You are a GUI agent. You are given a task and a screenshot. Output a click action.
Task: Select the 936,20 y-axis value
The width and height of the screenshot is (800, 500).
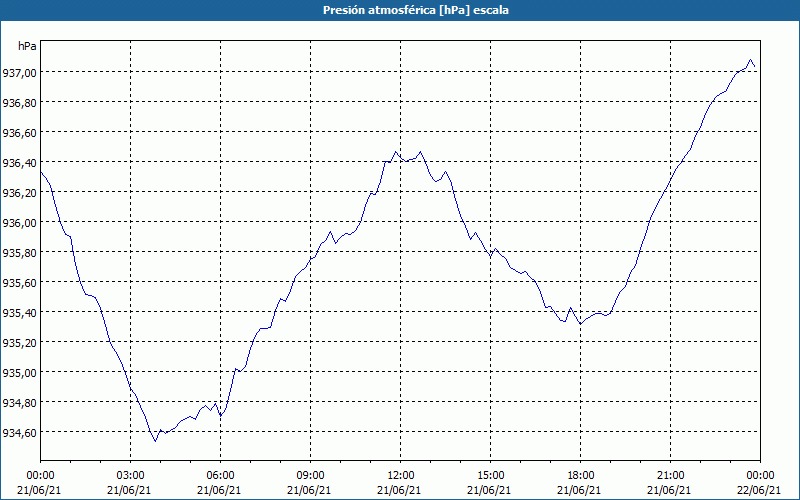click(x=19, y=193)
